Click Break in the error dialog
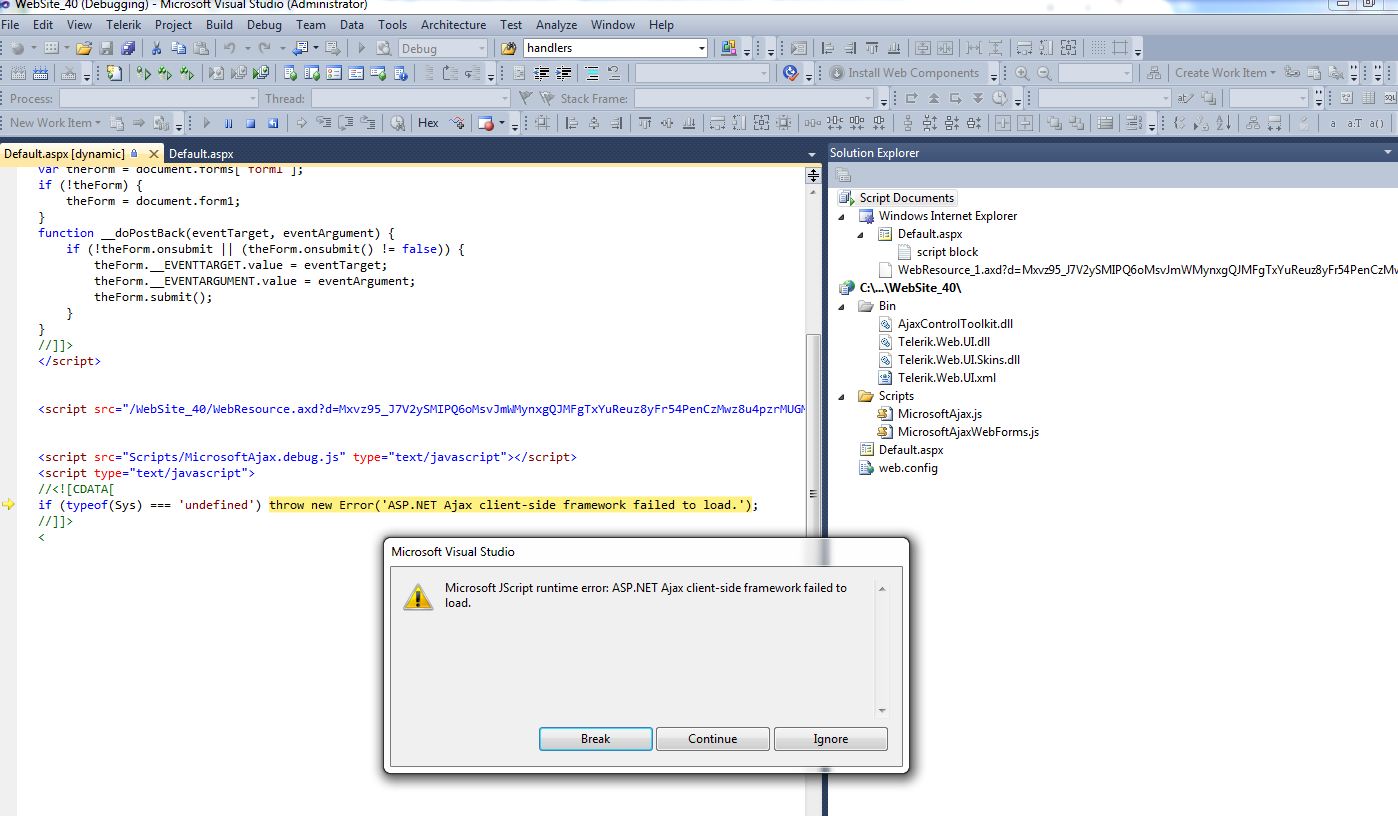Screen dimensions: 1398x816 [x=595, y=739]
